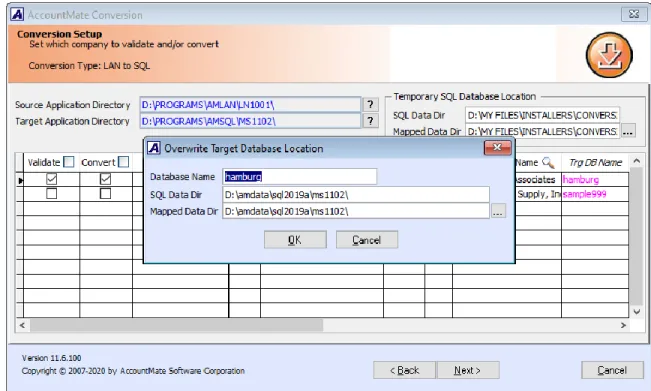Click the Target Application Directory path field
This screenshot has width=651, height=391.
pyautogui.click(x=250, y=121)
